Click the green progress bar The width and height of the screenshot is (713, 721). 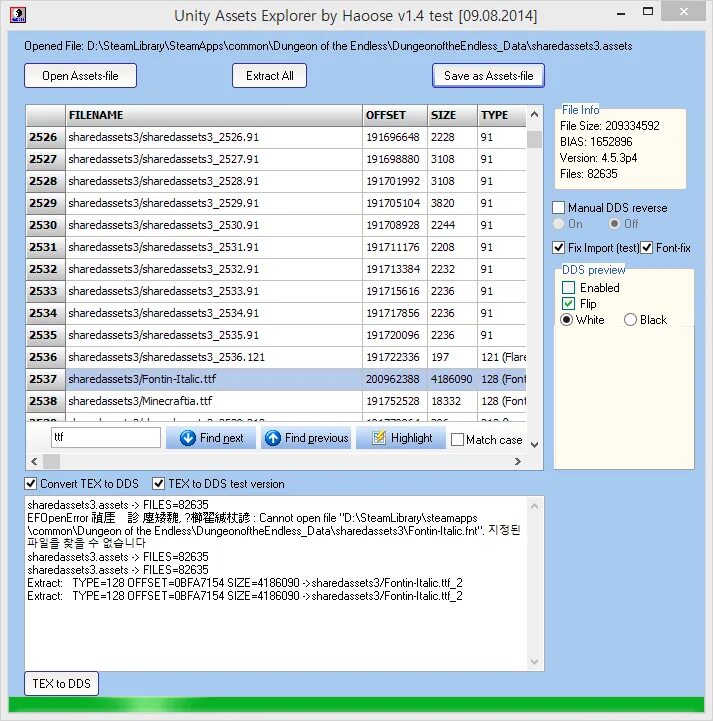click(x=356, y=704)
